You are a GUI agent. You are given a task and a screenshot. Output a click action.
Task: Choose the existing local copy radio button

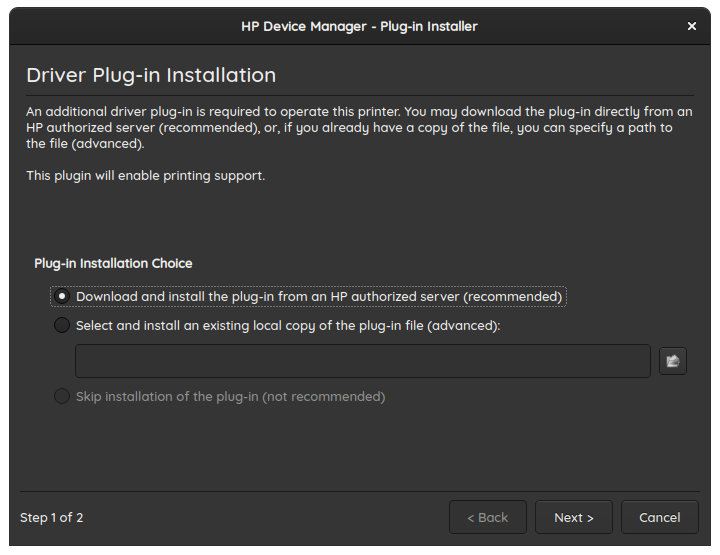pyautogui.click(x=62, y=325)
